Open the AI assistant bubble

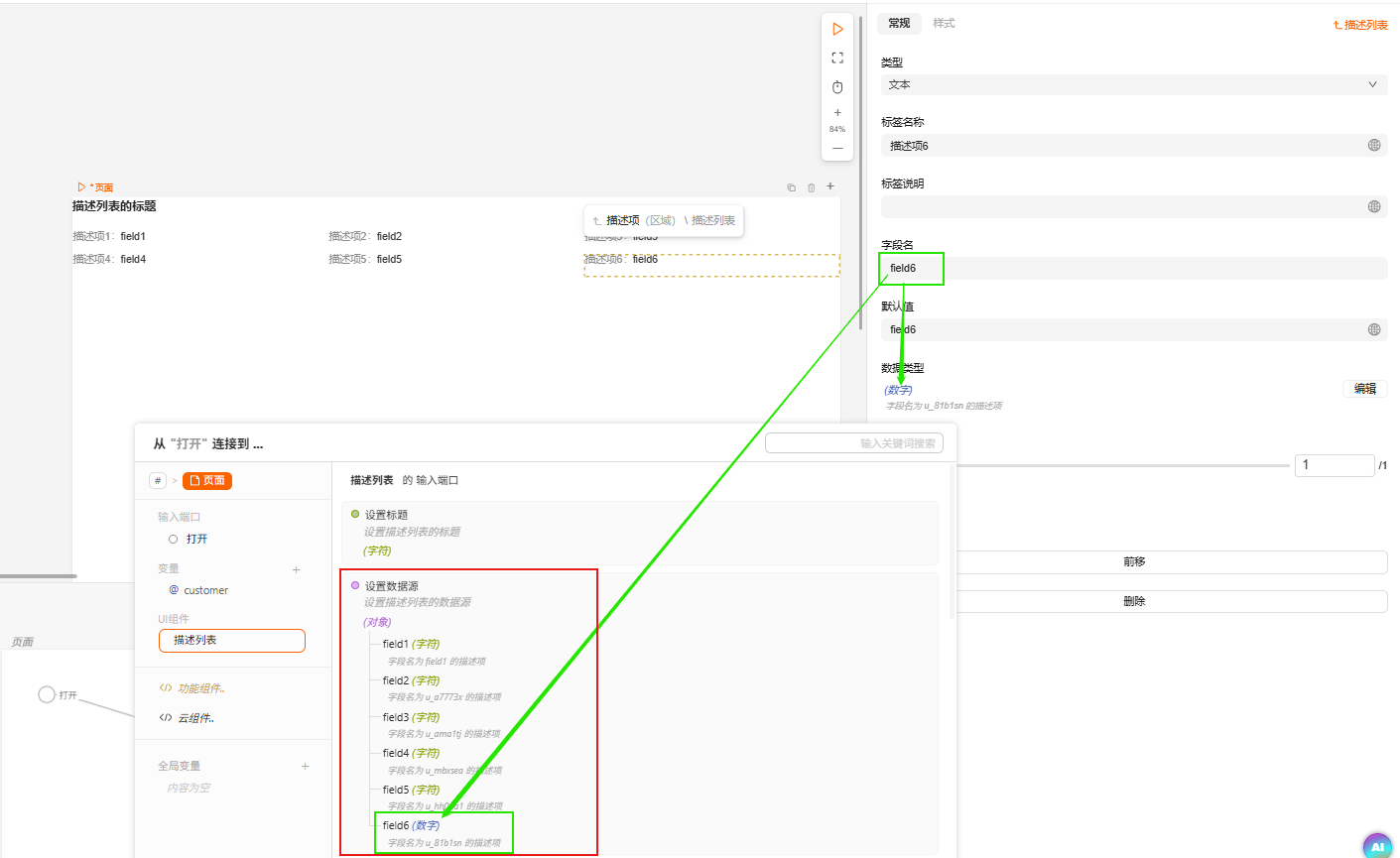point(1377,846)
